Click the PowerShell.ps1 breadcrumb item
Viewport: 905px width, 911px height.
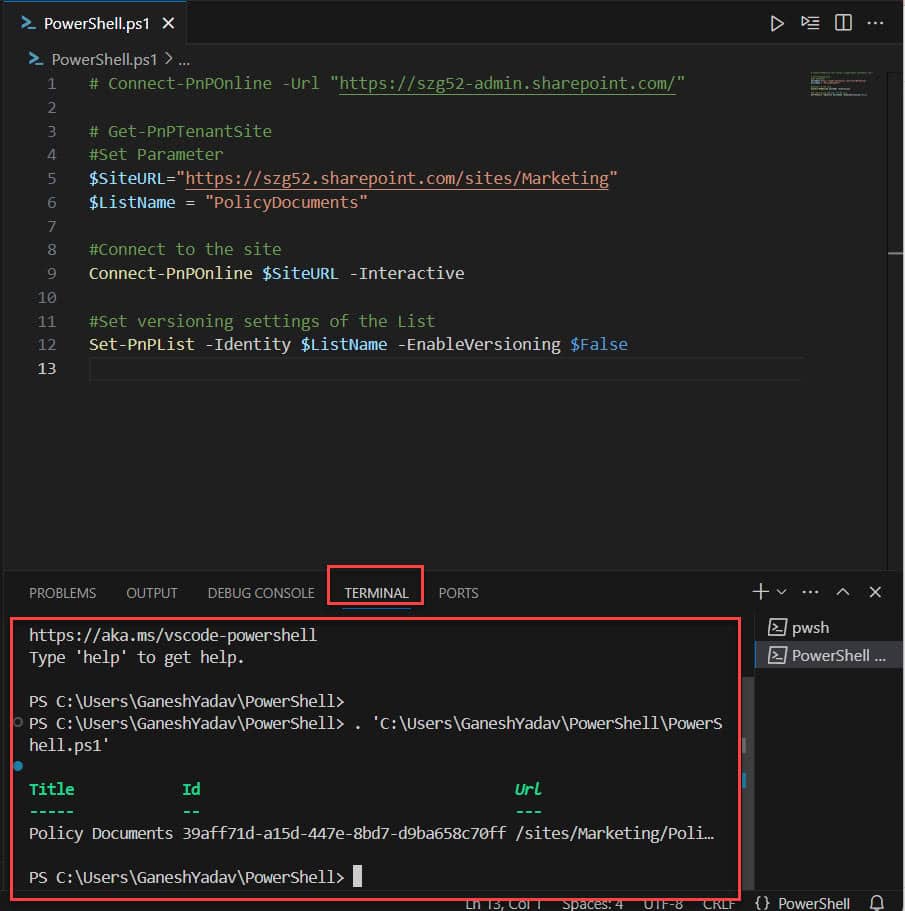click(104, 59)
